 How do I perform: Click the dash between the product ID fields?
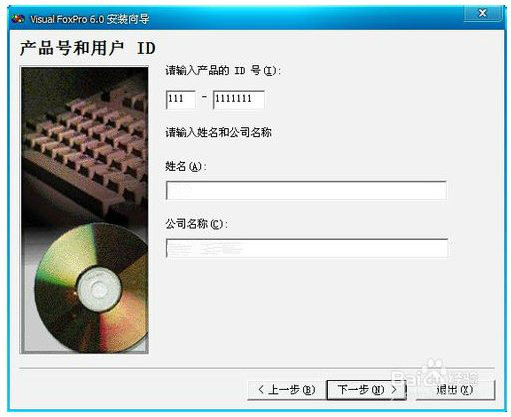[204, 97]
